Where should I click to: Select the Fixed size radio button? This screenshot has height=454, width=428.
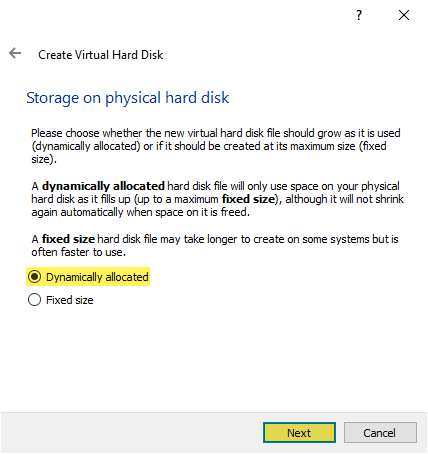coord(35,300)
